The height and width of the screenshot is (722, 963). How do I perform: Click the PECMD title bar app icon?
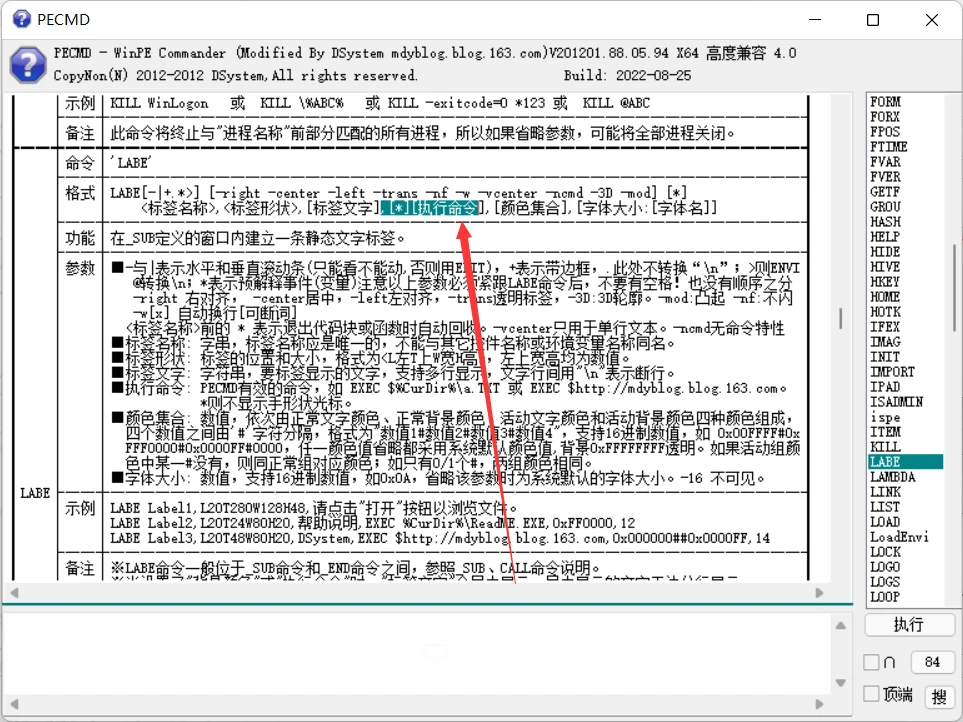[x=21, y=19]
